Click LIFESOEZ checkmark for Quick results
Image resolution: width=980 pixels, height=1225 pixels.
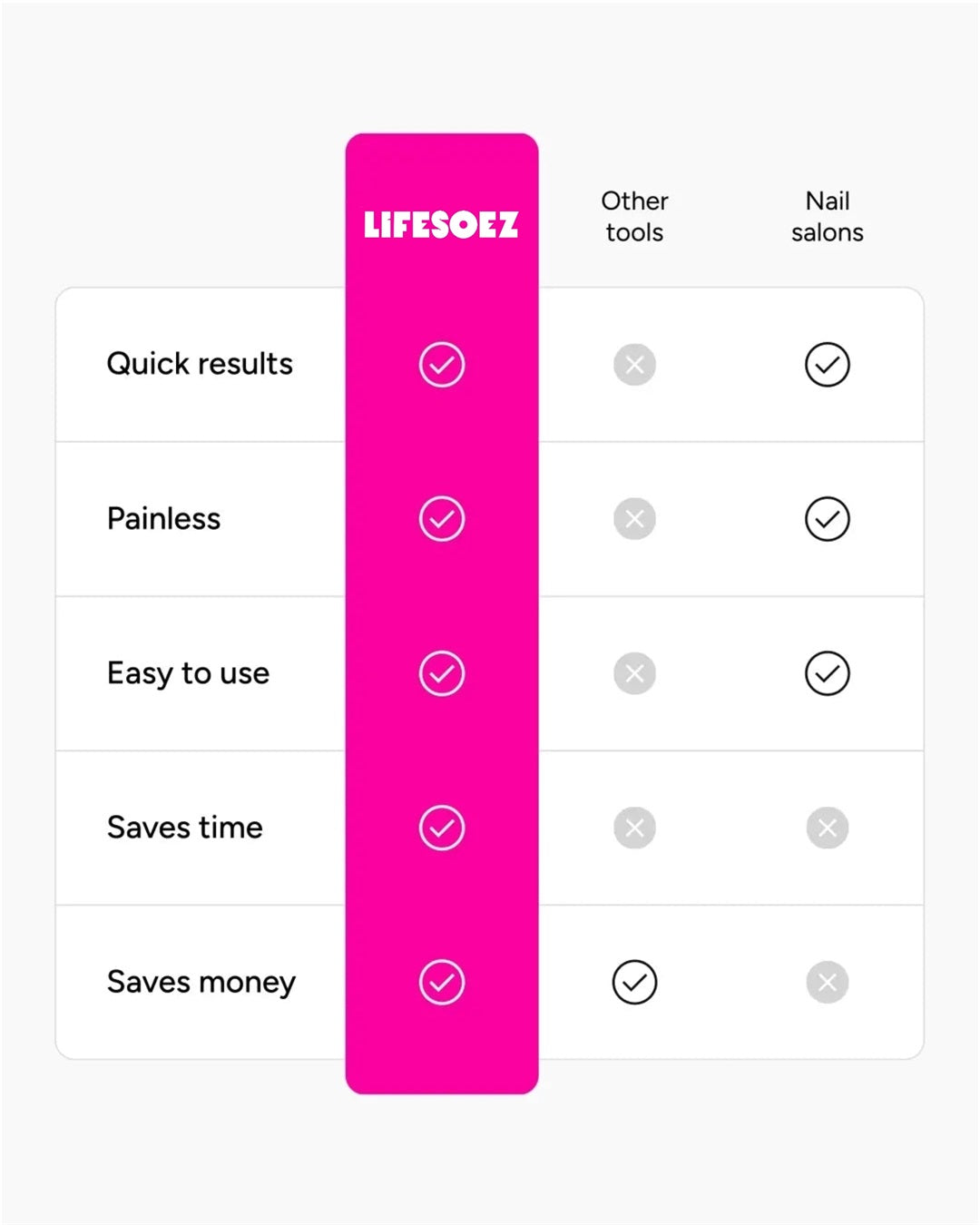(442, 365)
